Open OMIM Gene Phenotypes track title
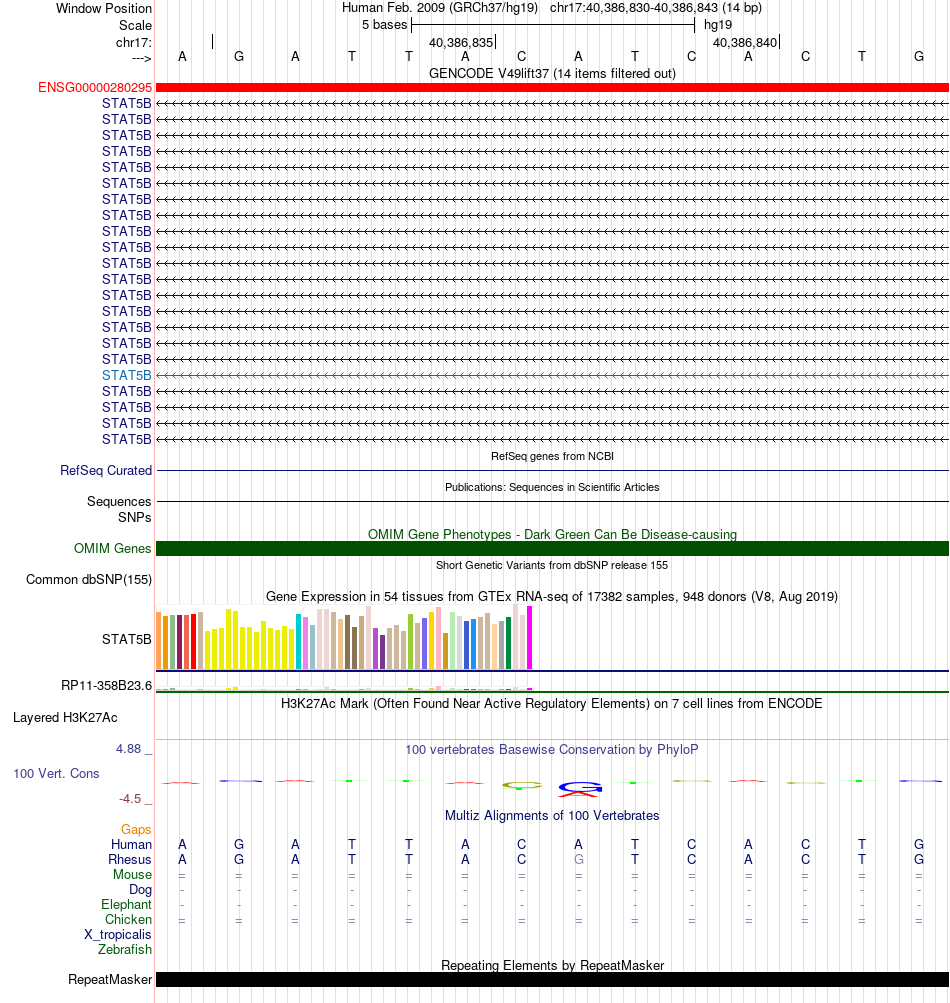This screenshot has width=950, height=1003. pyautogui.click(x=552, y=534)
